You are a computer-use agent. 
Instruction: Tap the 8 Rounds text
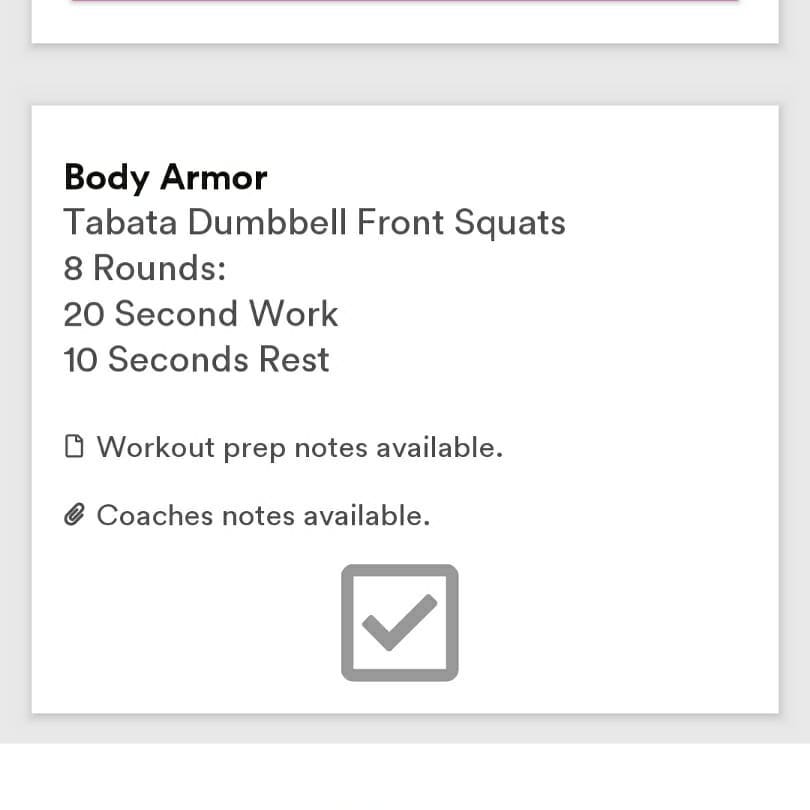[x=145, y=268]
